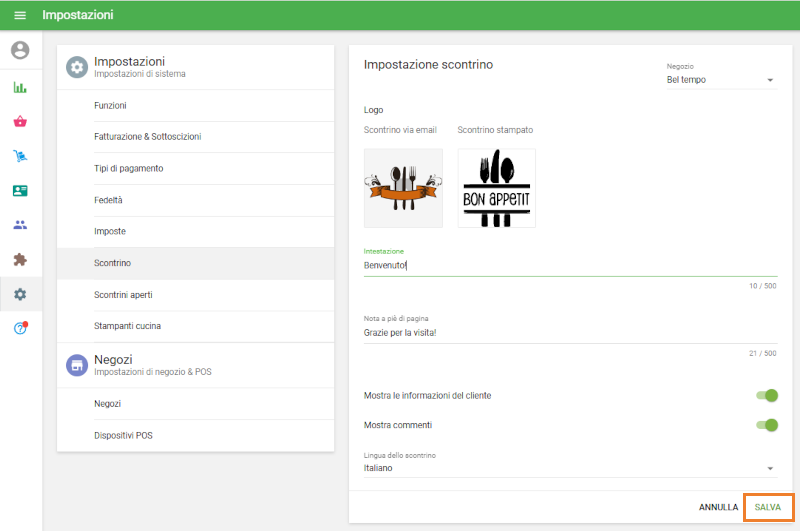Click the Nota a piè di pagina field
Image resolution: width=800 pixels, height=531 pixels.
[569, 332]
